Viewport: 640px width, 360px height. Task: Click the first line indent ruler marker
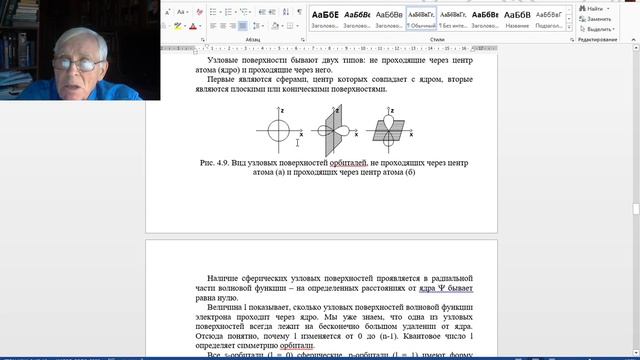(207, 47)
